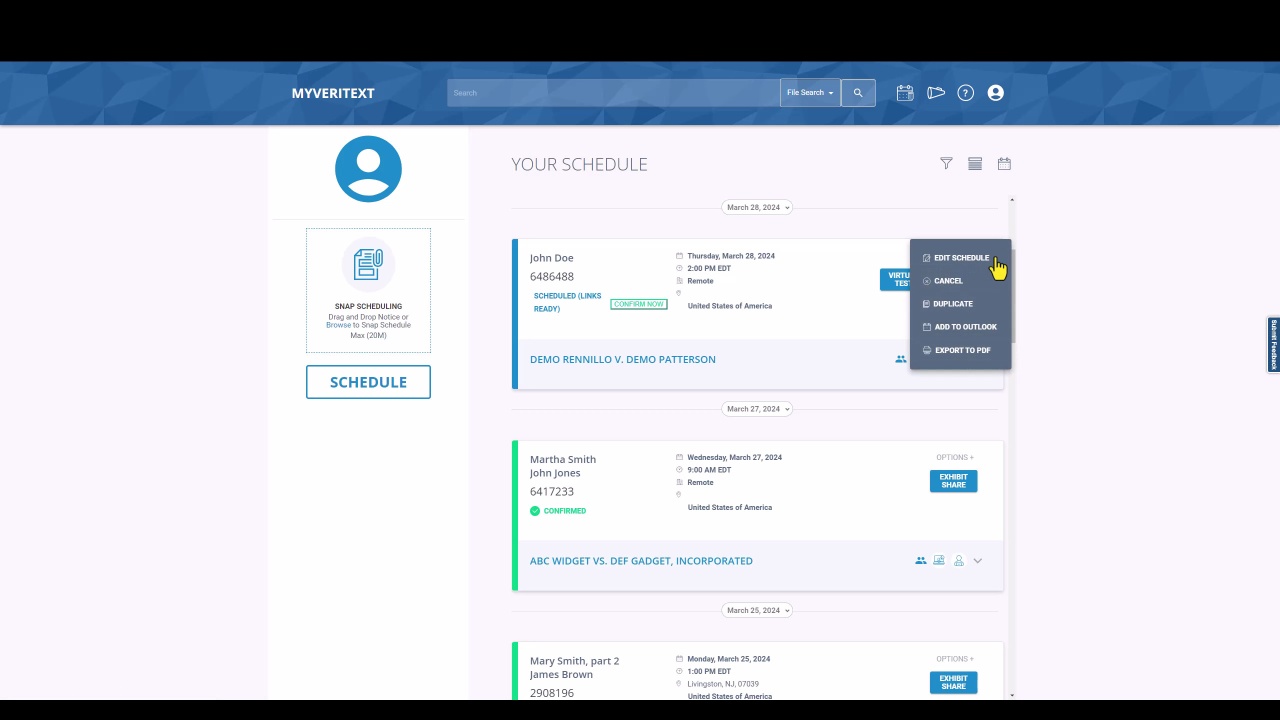The width and height of the screenshot is (1280, 720).
Task: Click the Snap Scheduling drop zone
Action: (368, 290)
